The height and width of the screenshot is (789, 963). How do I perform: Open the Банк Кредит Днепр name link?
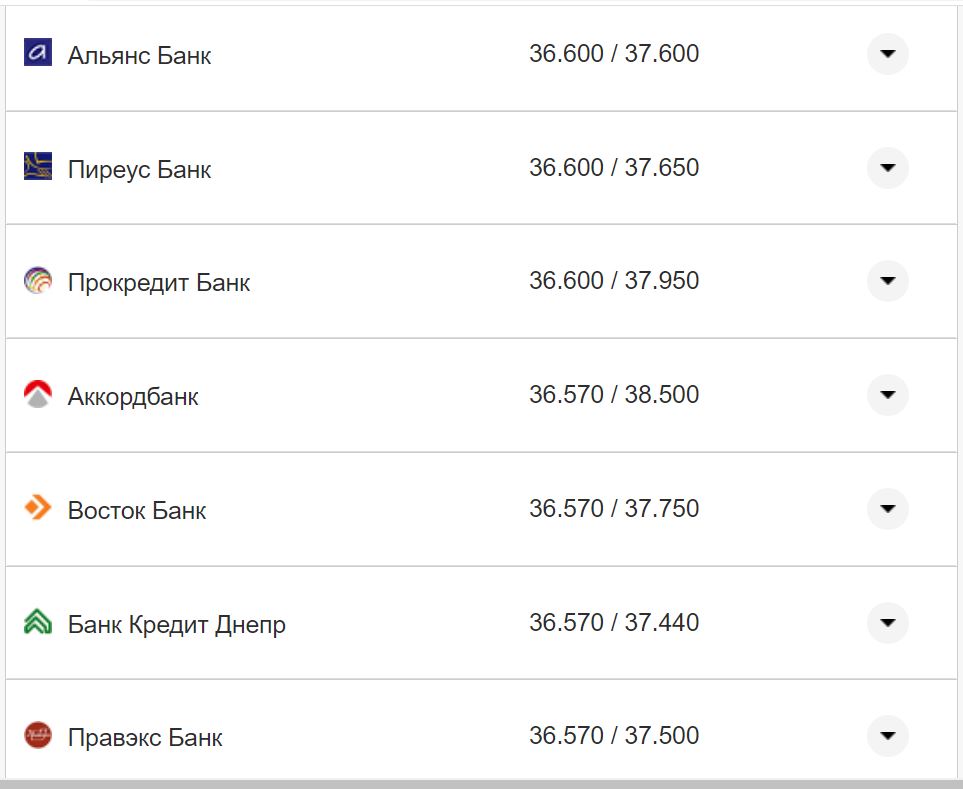[176, 623]
